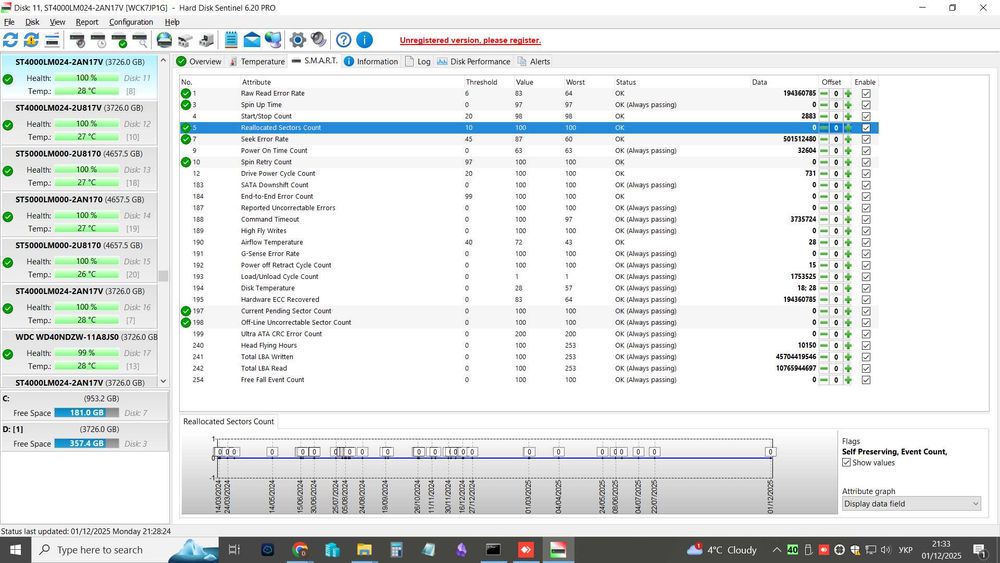Uncheck Enable for Disk Temperature attribute
Viewport: 1000px width, 563px height.
[866, 288]
